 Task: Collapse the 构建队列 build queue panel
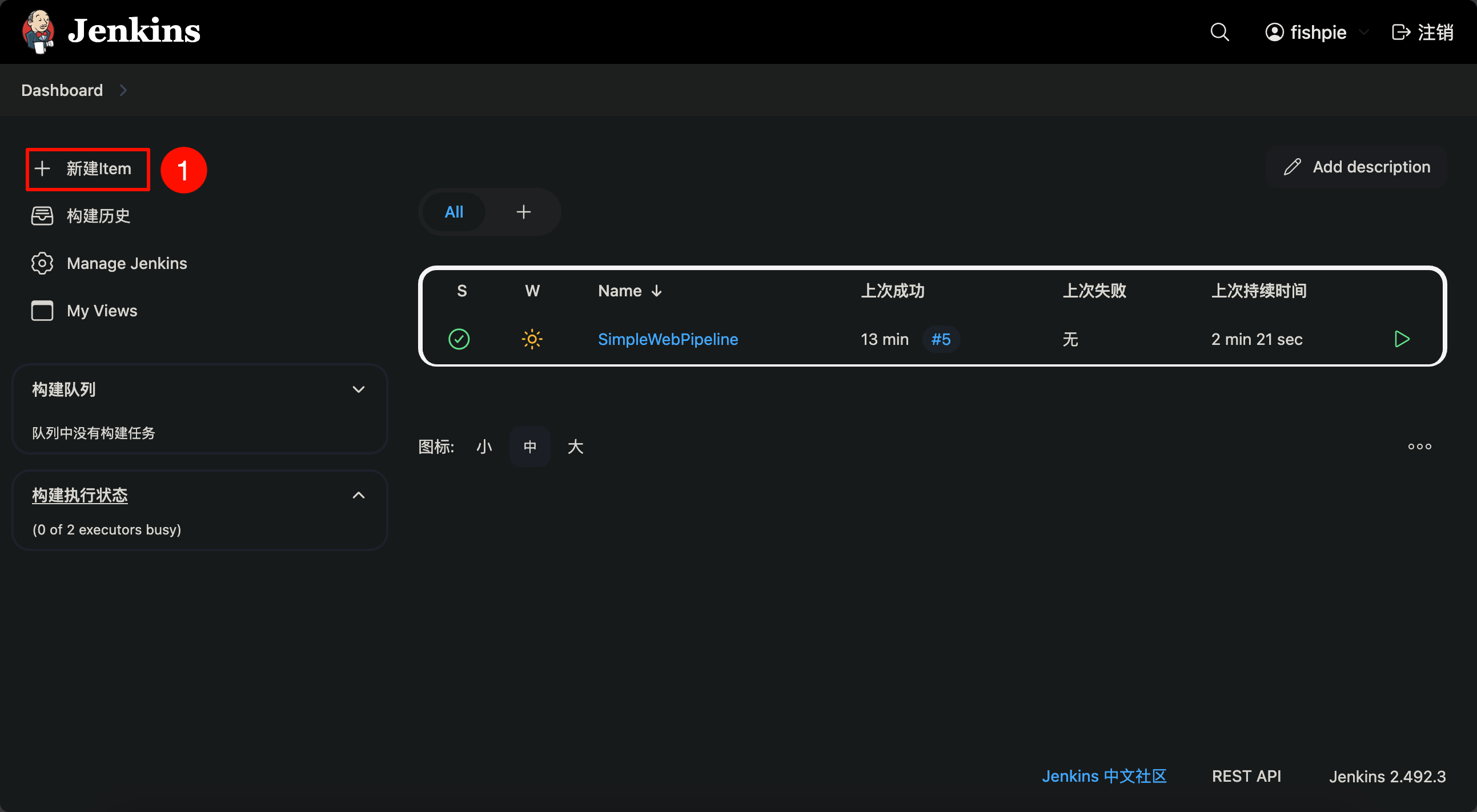[x=358, y=389]
